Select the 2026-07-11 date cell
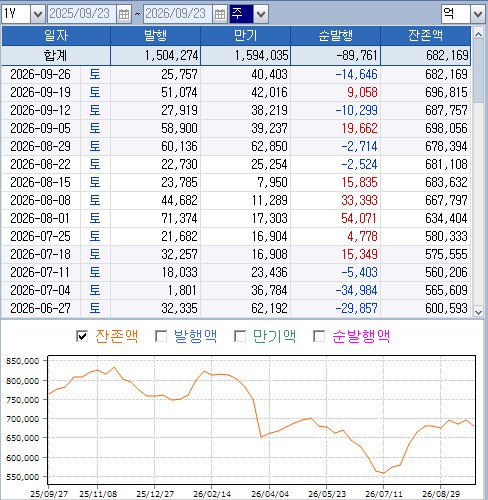 (x=41, y=272)
